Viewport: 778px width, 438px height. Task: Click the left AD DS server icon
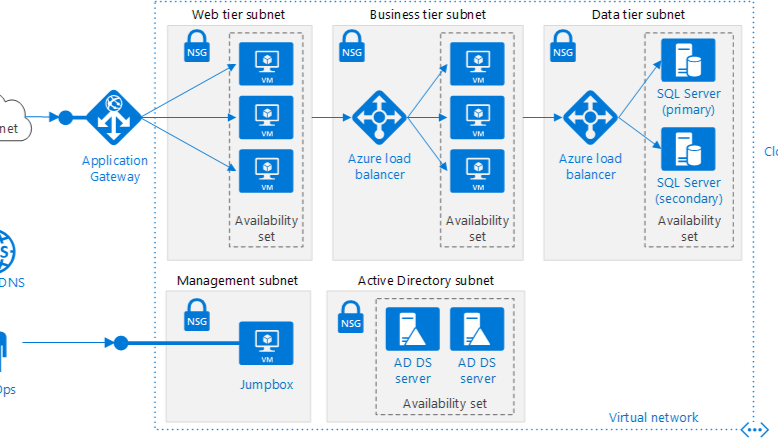click(413, 329)
